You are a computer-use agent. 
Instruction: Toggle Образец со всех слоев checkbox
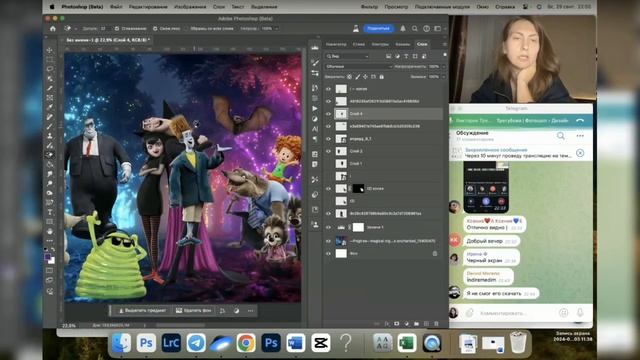coord(187,29)
